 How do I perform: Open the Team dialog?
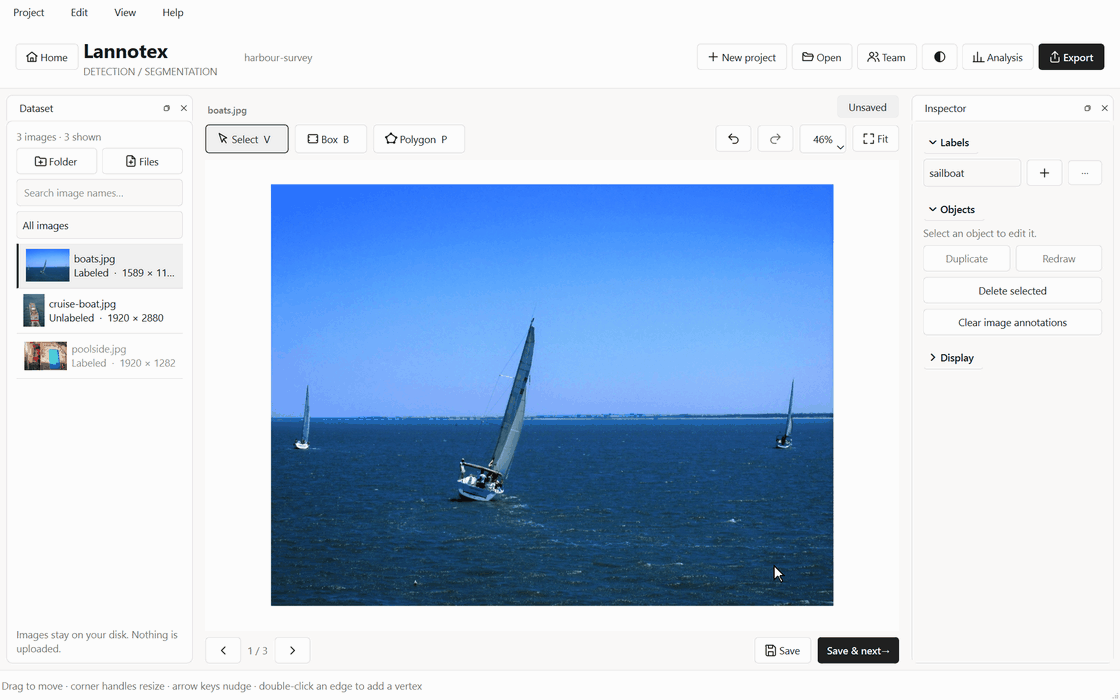point(886,57)
